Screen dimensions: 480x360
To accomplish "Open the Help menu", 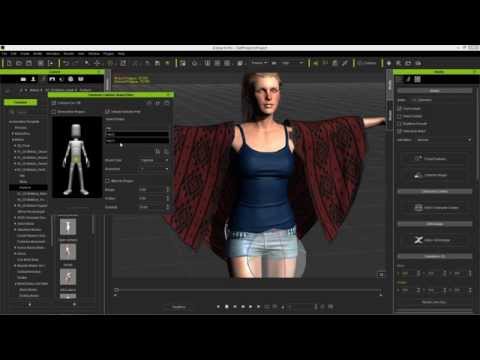I will coord(121,54).
